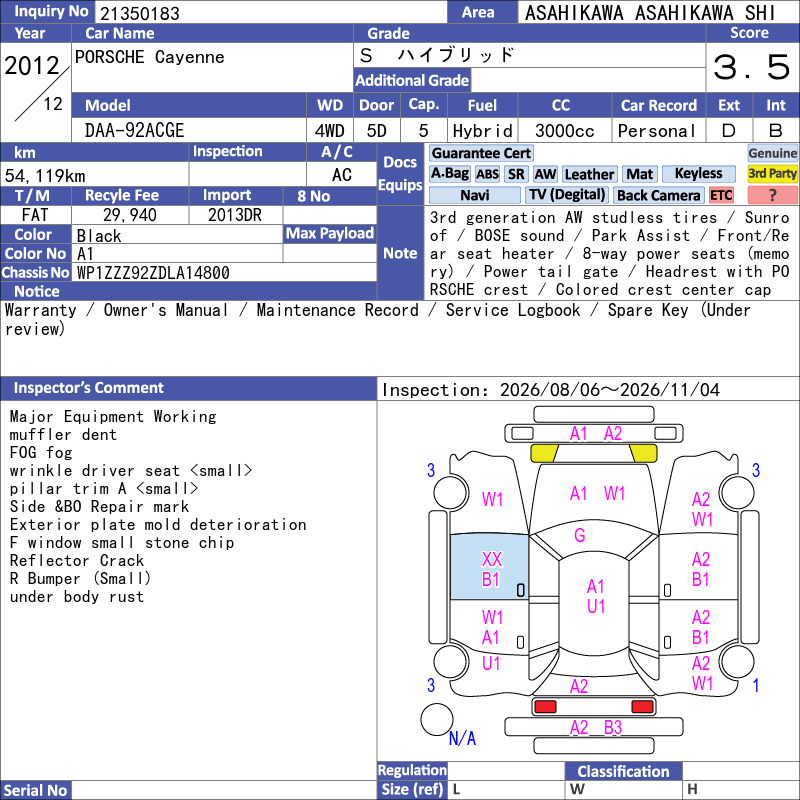This screenshot has height=800, width=800.
Task: Click the model code DAA-92ACGE
Action: click(x=134, y=131)
